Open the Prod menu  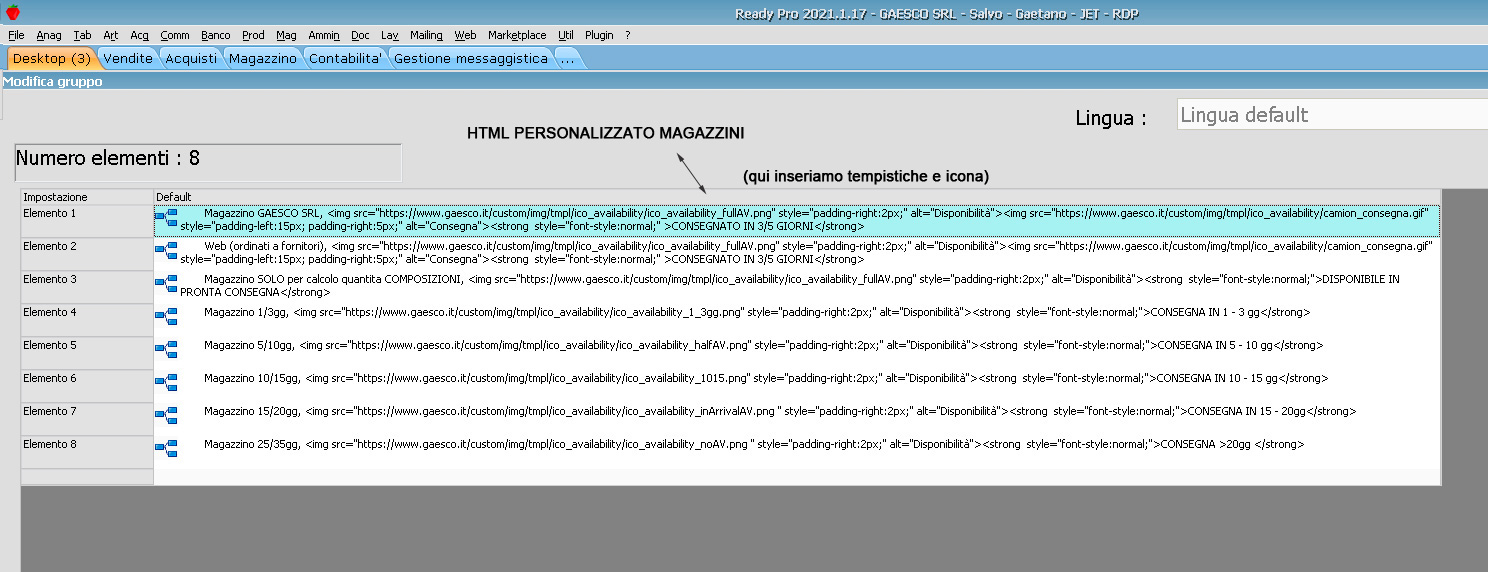point(253,35)
